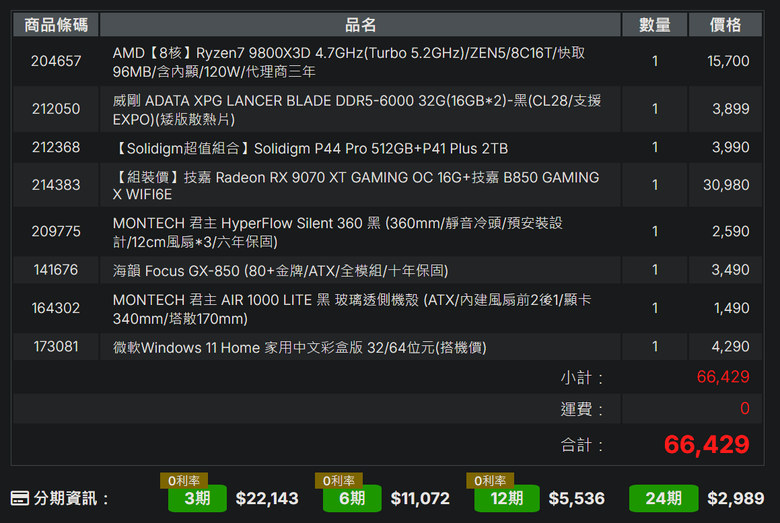Click the 商品條碼 column header

tap(56, 25)
